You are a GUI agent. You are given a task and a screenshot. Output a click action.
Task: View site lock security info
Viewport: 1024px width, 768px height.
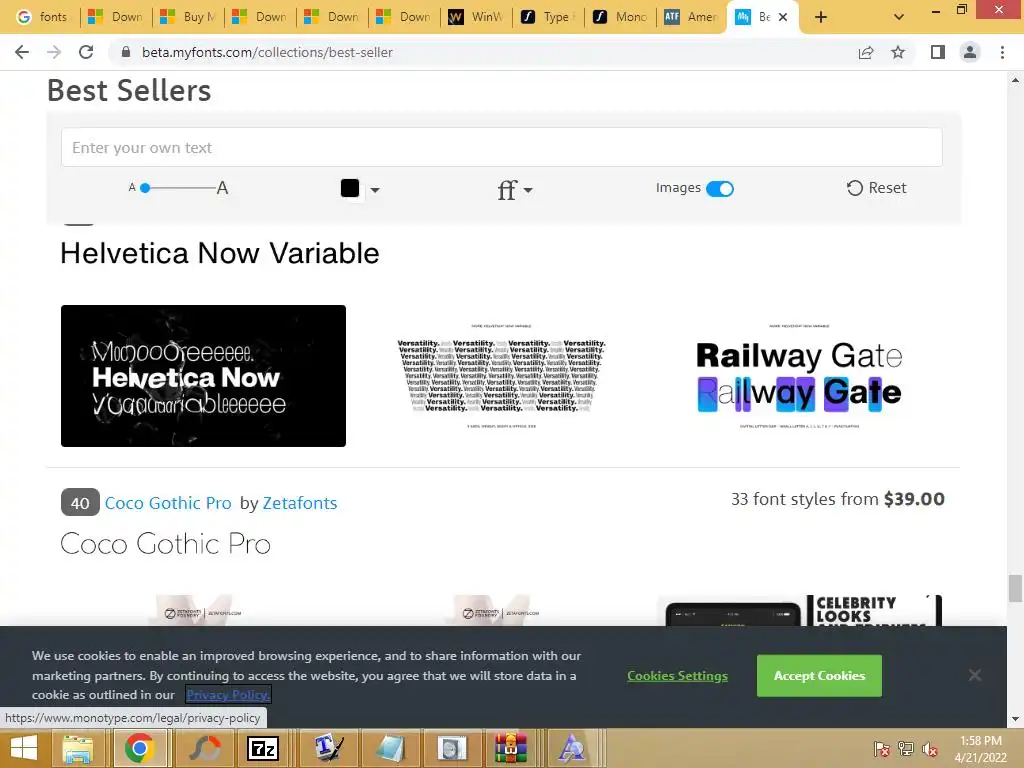126,52
